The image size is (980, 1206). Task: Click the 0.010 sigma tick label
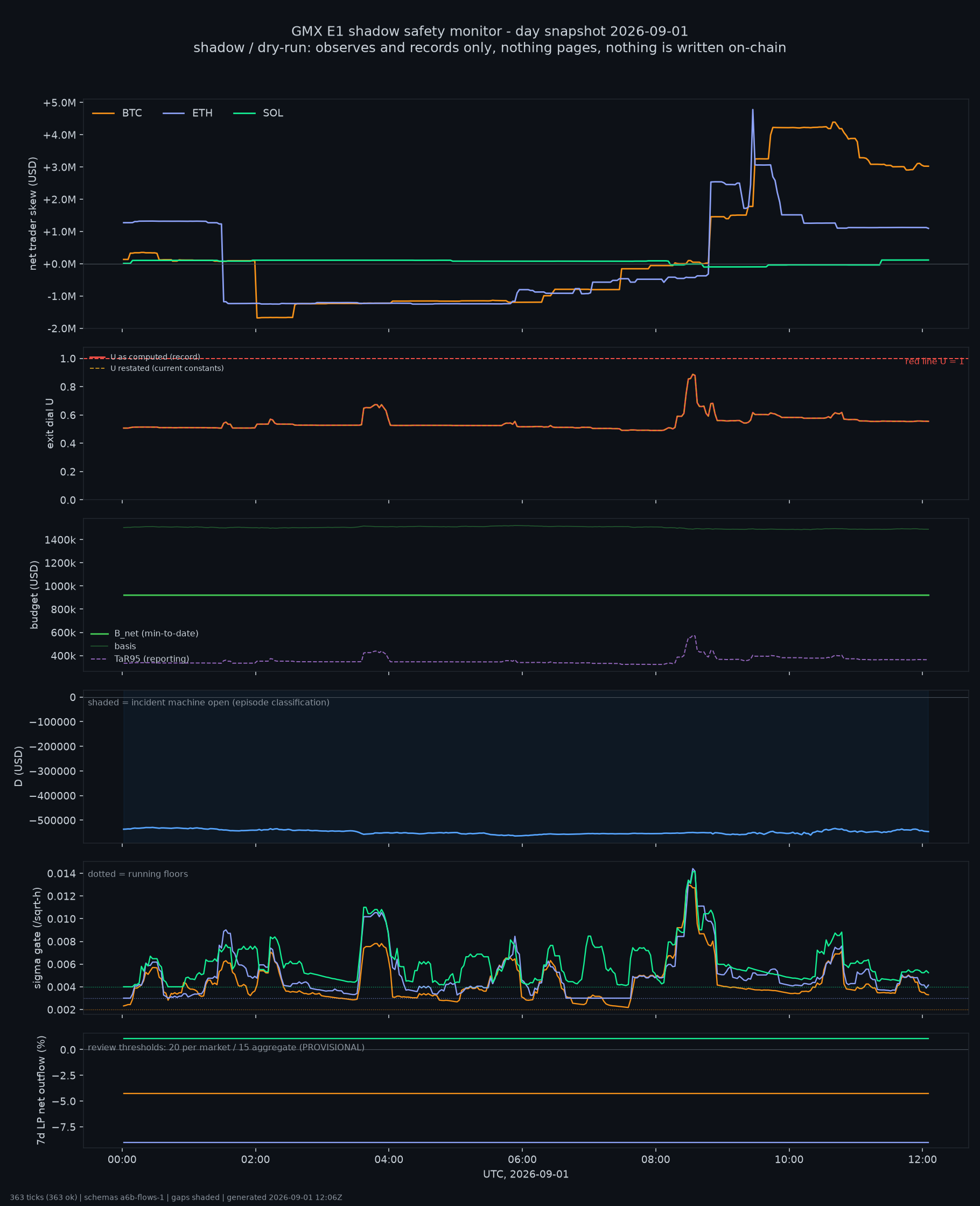pyautogui.click(x=61, y=920)
